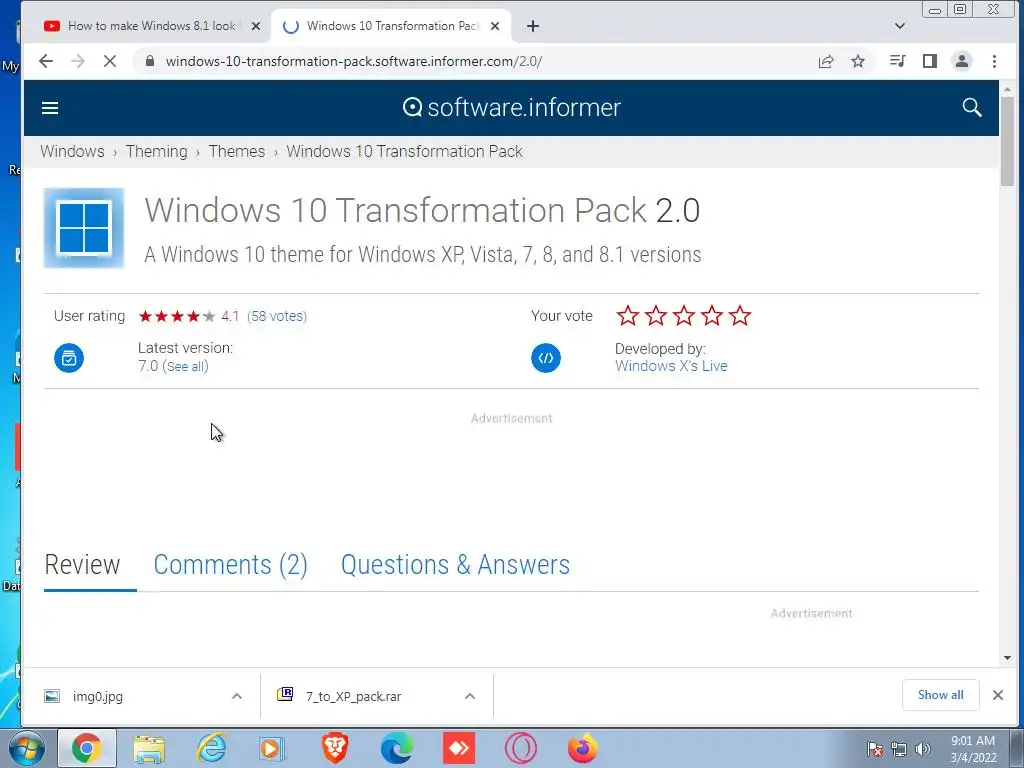Click Show all downloads button
Image resolution: width=1024 pixels, height=768 pixels.
940,695
